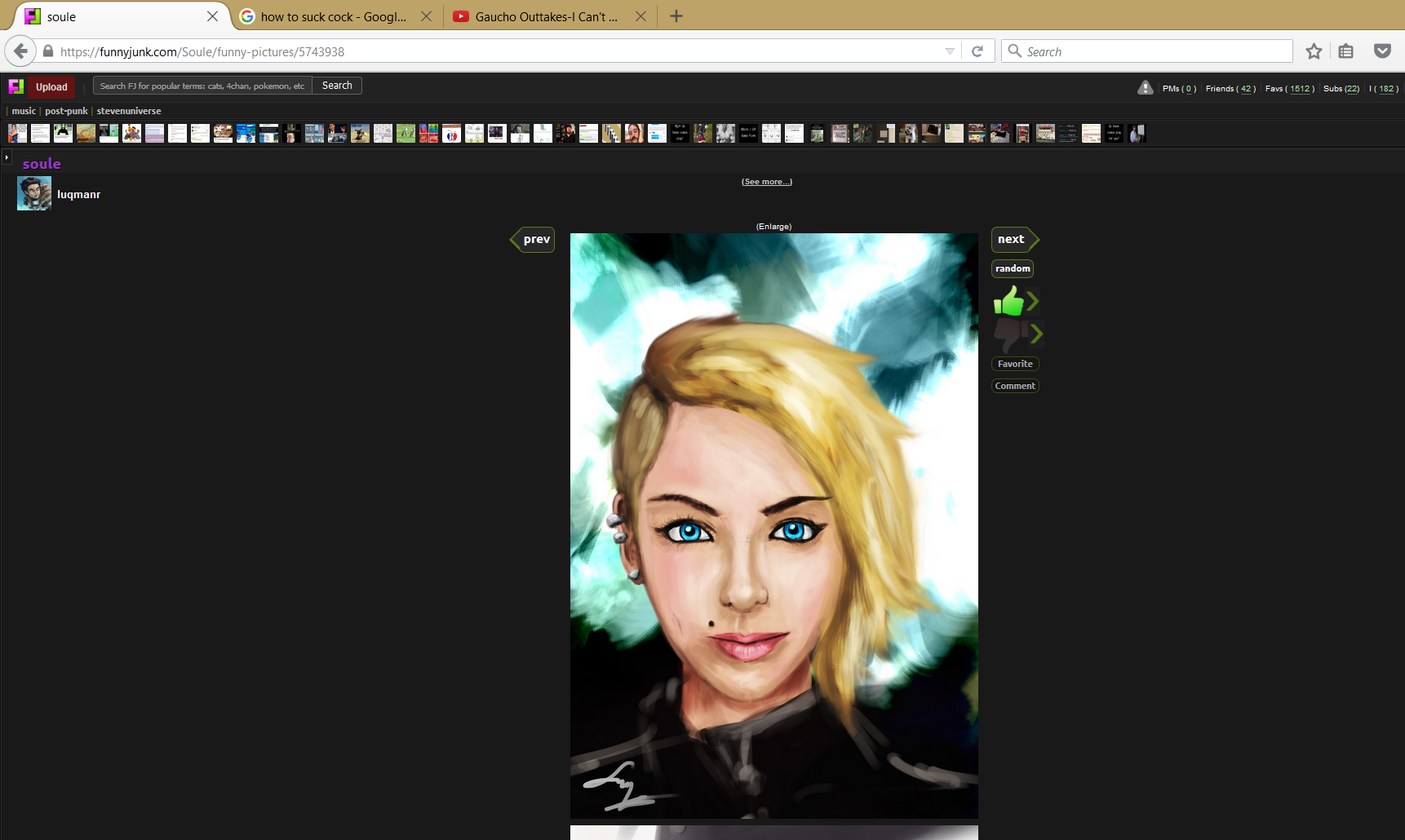Open the Pocket save icon
The width and height of the screenshot is (1405, 840).
1381,51
